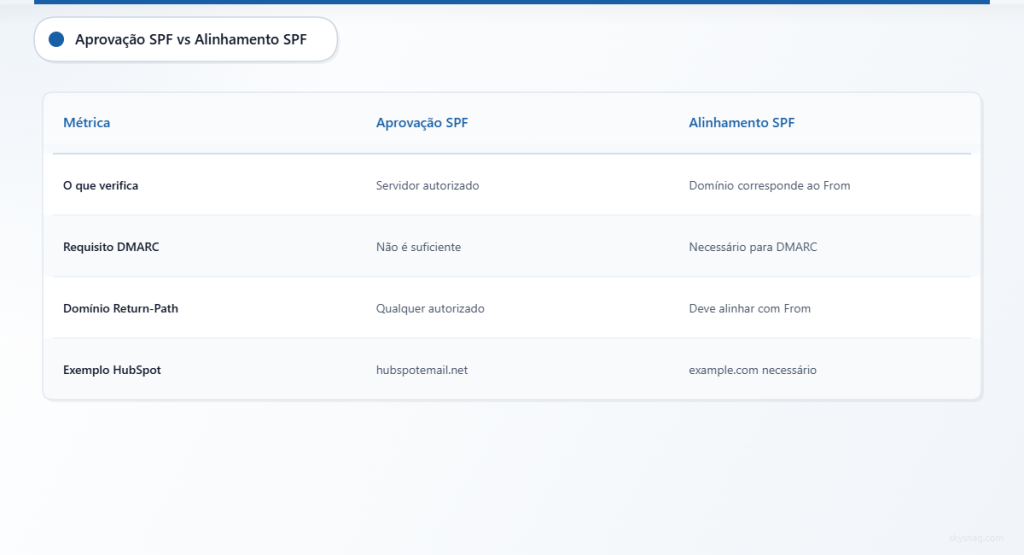This screenshot has height=555, width=1024.
Task: Select the 'Aprovação SPF vs Alinhamento SPF' title pill
Action: click(185, 39)
